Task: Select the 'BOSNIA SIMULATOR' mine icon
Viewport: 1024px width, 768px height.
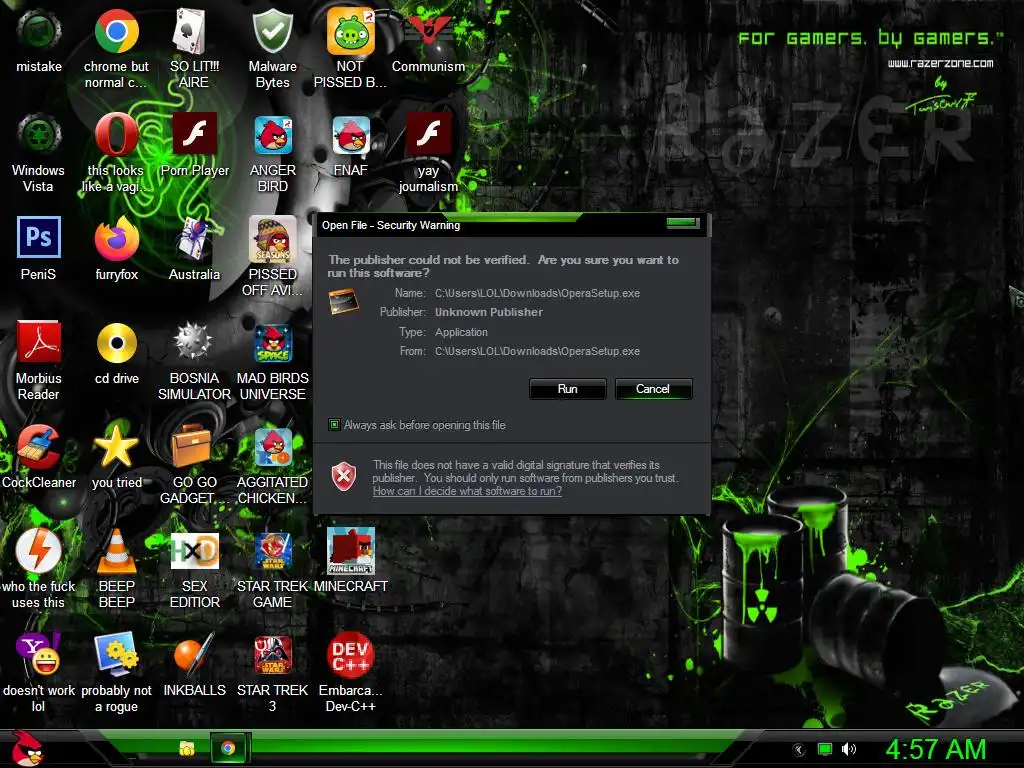Action: tap(193, 341)
